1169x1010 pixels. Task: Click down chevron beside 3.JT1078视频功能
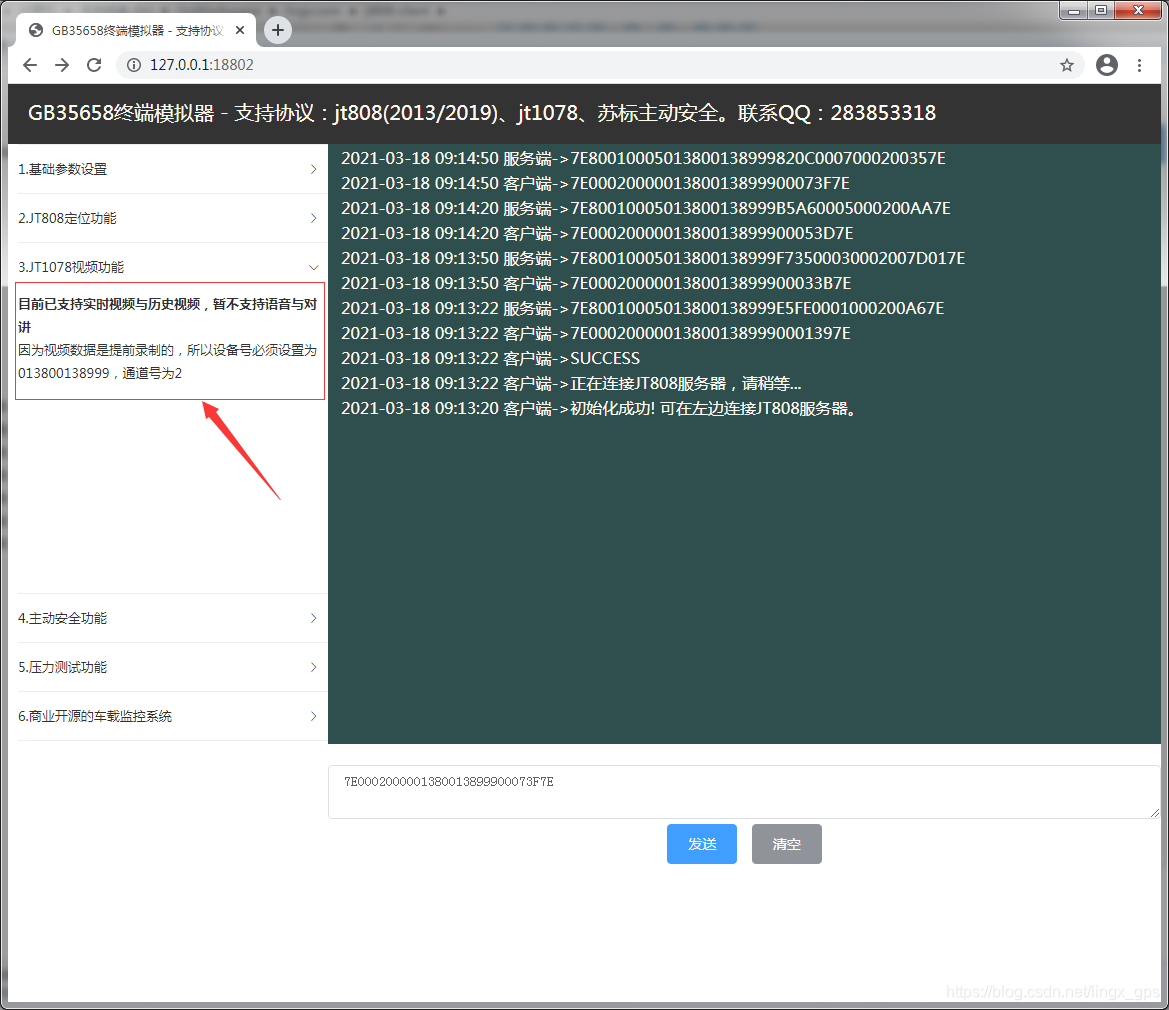tap(313, 268)
